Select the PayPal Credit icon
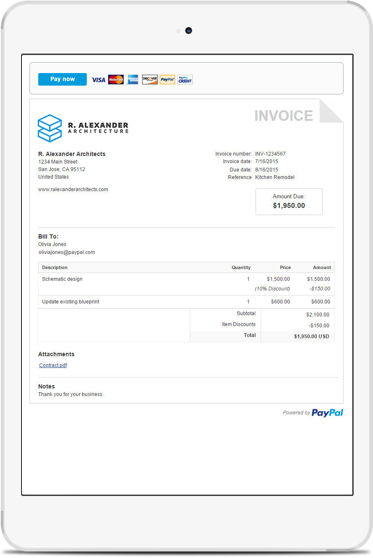Screen dimensions: 373x558 [185, 80]
